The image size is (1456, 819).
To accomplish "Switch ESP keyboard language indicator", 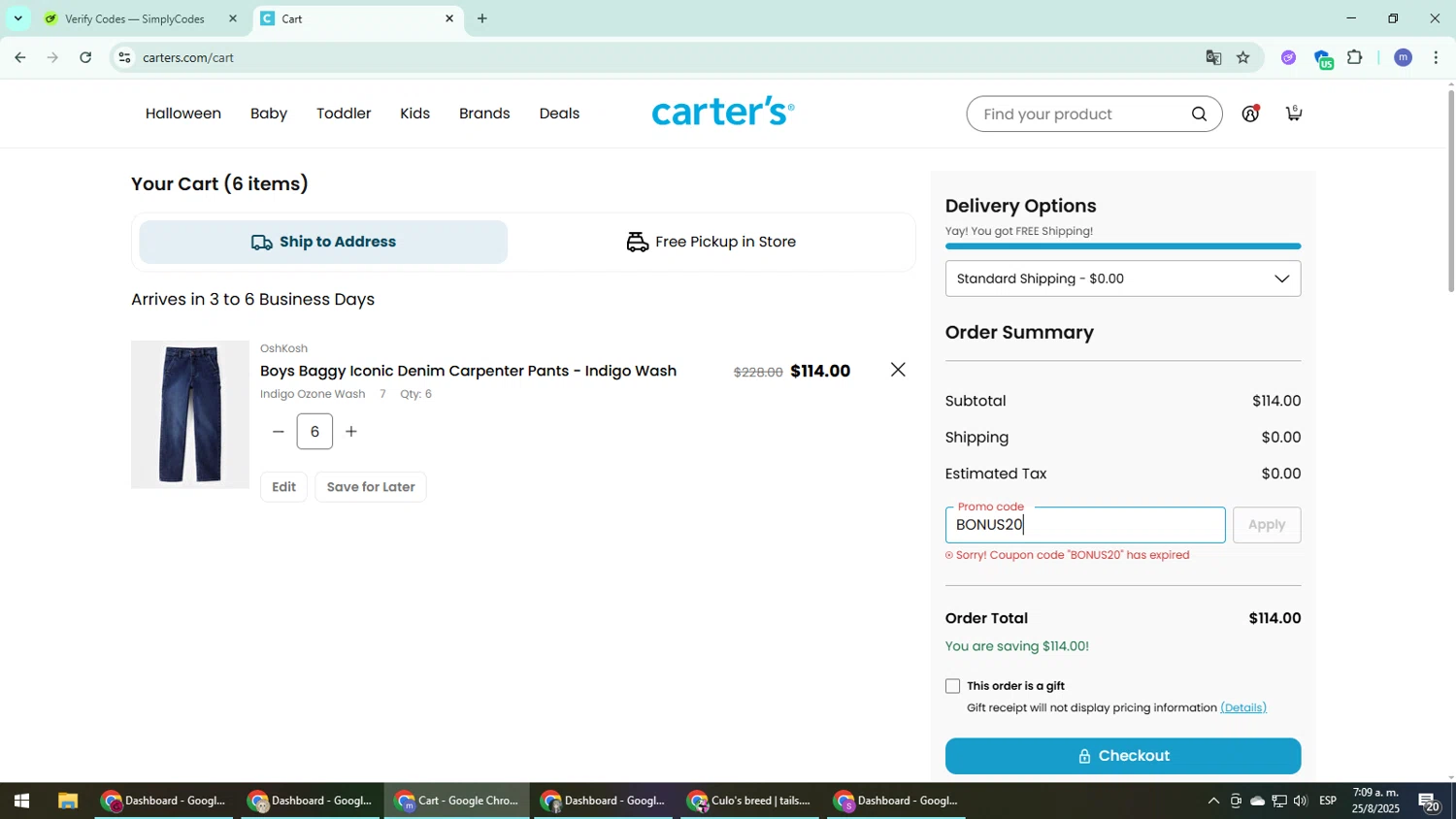I will [x=1328, y=802].
